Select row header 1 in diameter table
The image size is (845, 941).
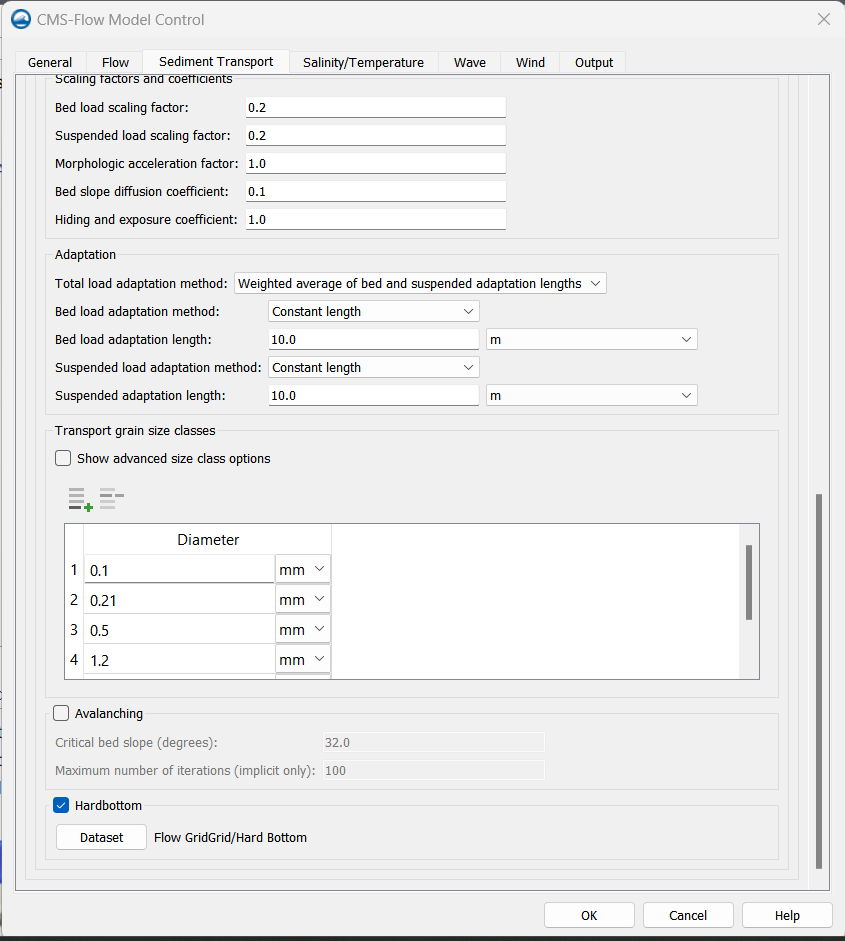(74, 570)
